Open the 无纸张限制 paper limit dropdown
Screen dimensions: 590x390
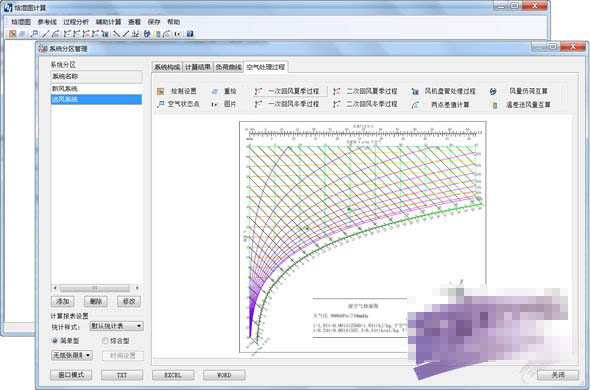coord(71,355)
